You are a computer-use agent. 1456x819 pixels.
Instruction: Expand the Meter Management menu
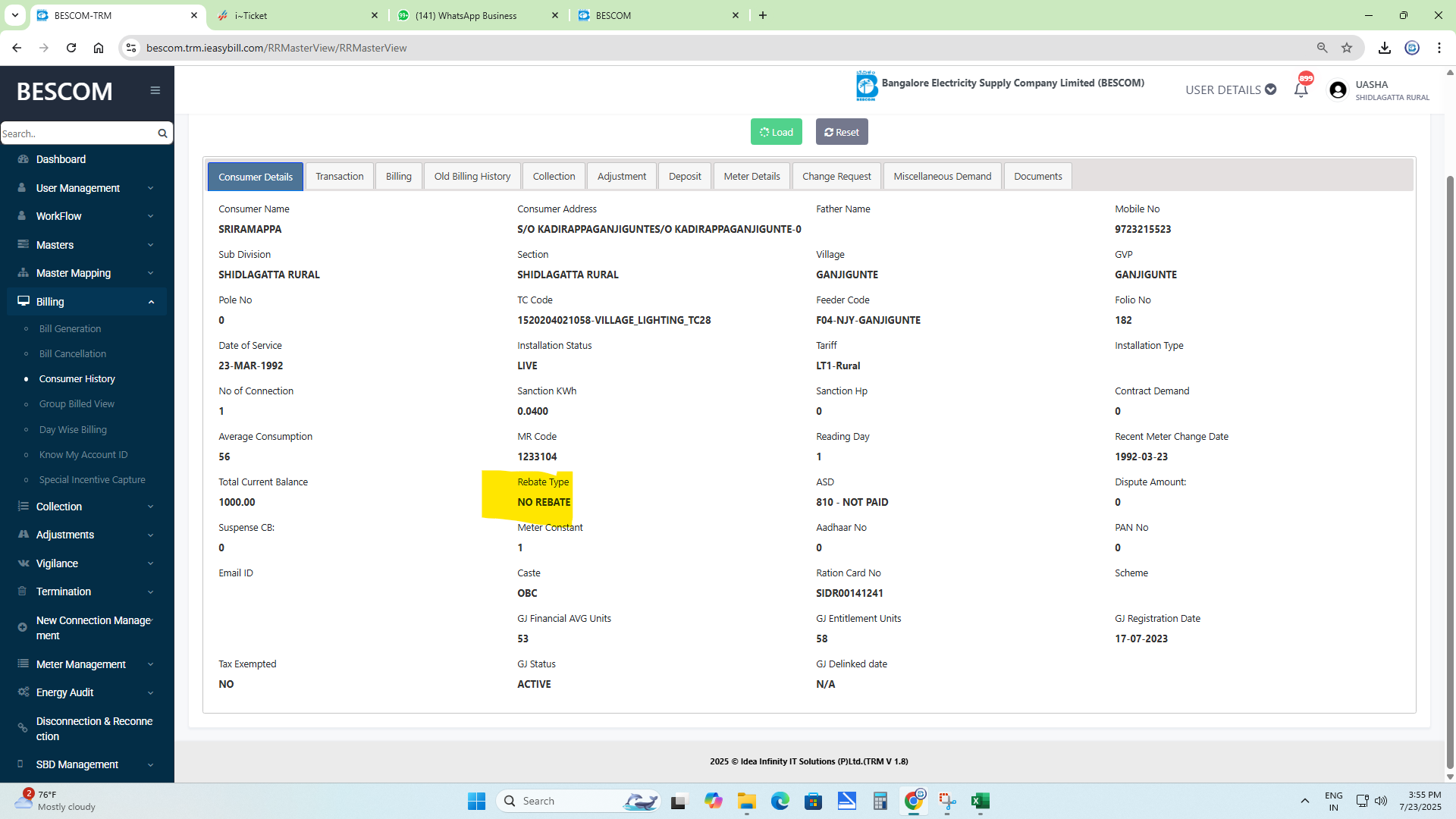tap(86, 664)
